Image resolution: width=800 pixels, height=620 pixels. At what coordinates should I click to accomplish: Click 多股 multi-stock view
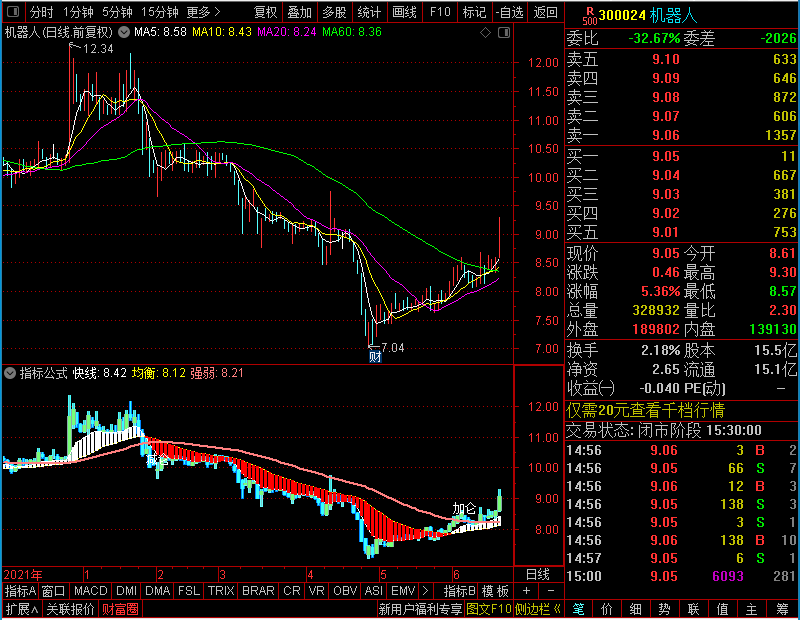334,12
